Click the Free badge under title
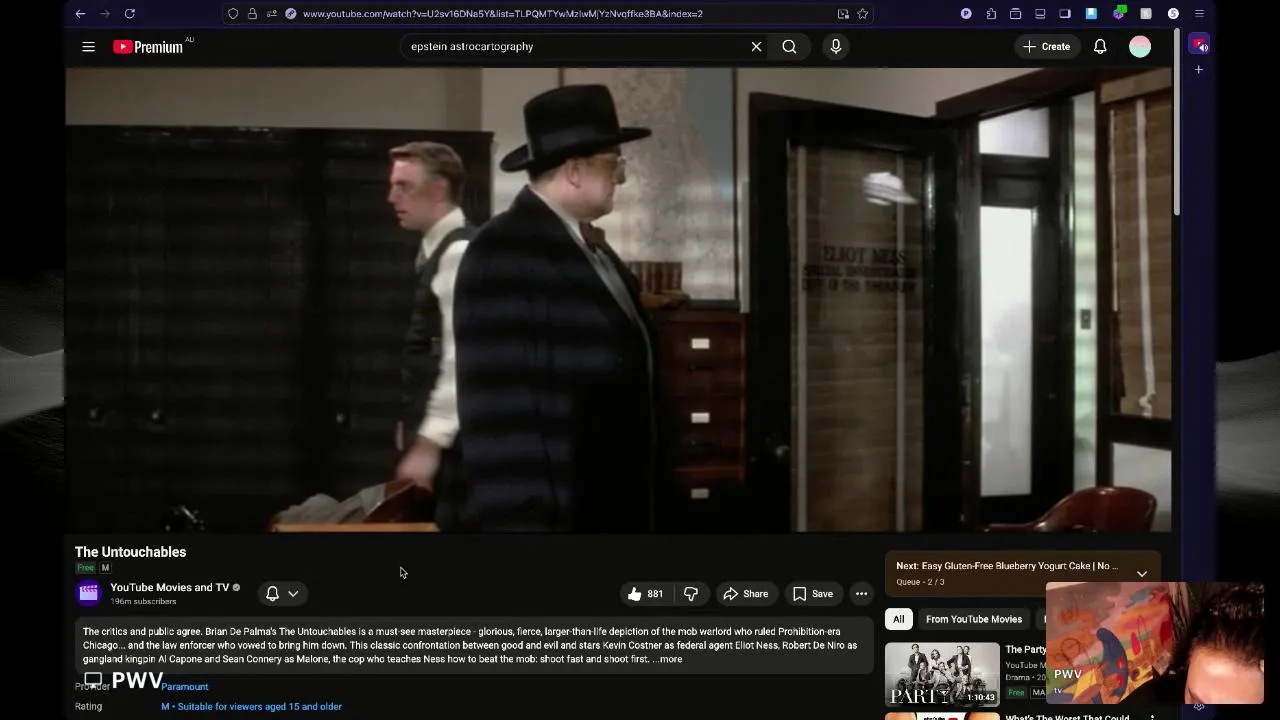The height and width of the screenshot is (720, 1280). click(85, 568)
